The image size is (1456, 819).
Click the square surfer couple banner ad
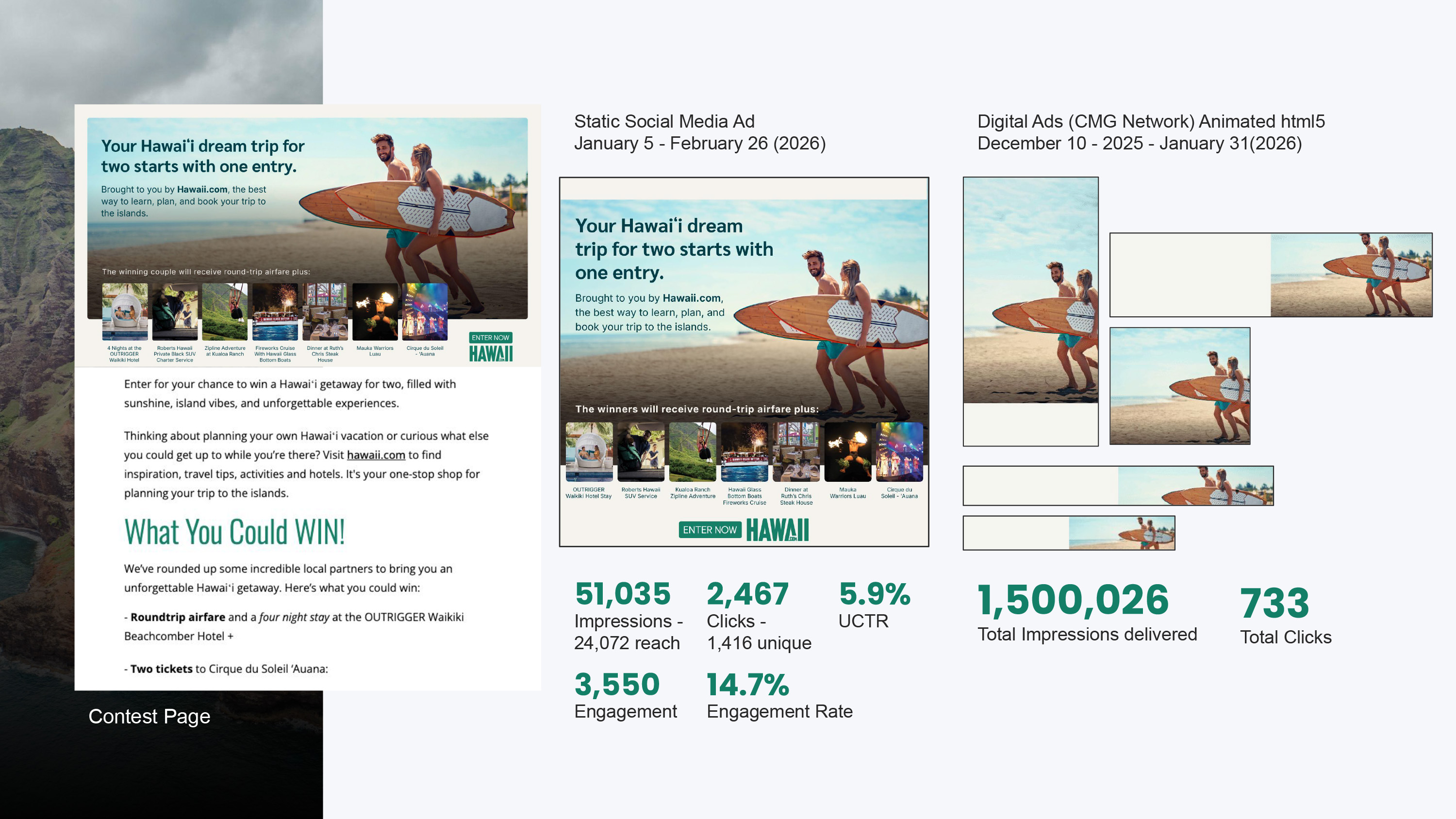1180,386
